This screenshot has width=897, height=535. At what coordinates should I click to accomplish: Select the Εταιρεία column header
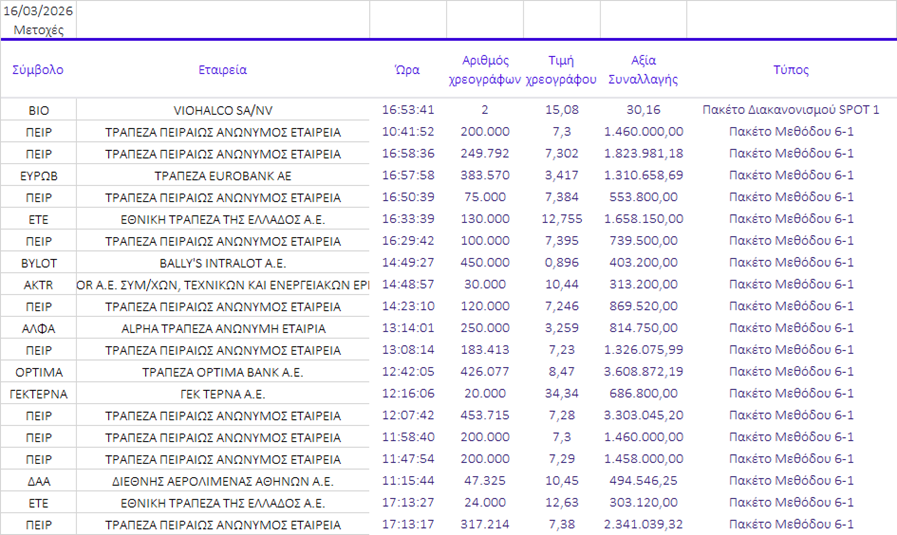pos(223,70)
